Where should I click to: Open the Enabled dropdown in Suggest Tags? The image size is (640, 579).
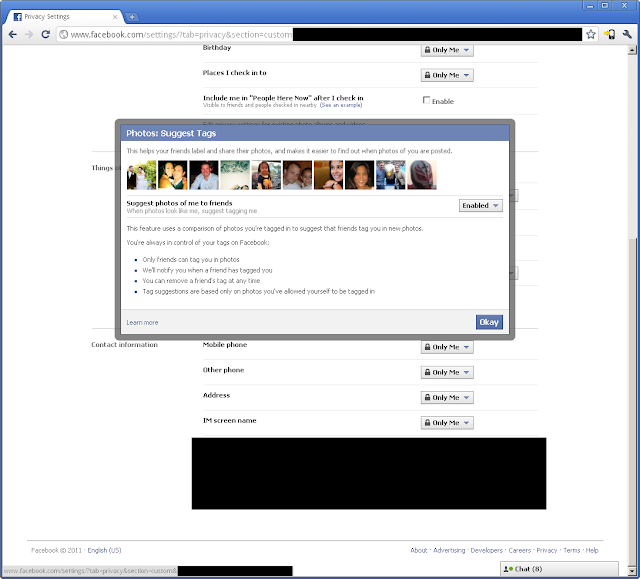480,205
